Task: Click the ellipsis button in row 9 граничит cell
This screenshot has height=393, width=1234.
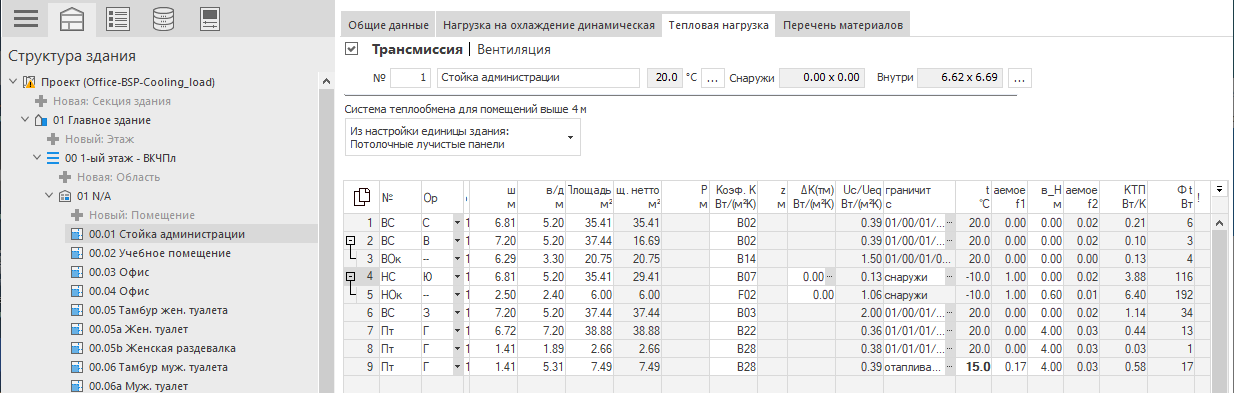Action: point(949,366)
